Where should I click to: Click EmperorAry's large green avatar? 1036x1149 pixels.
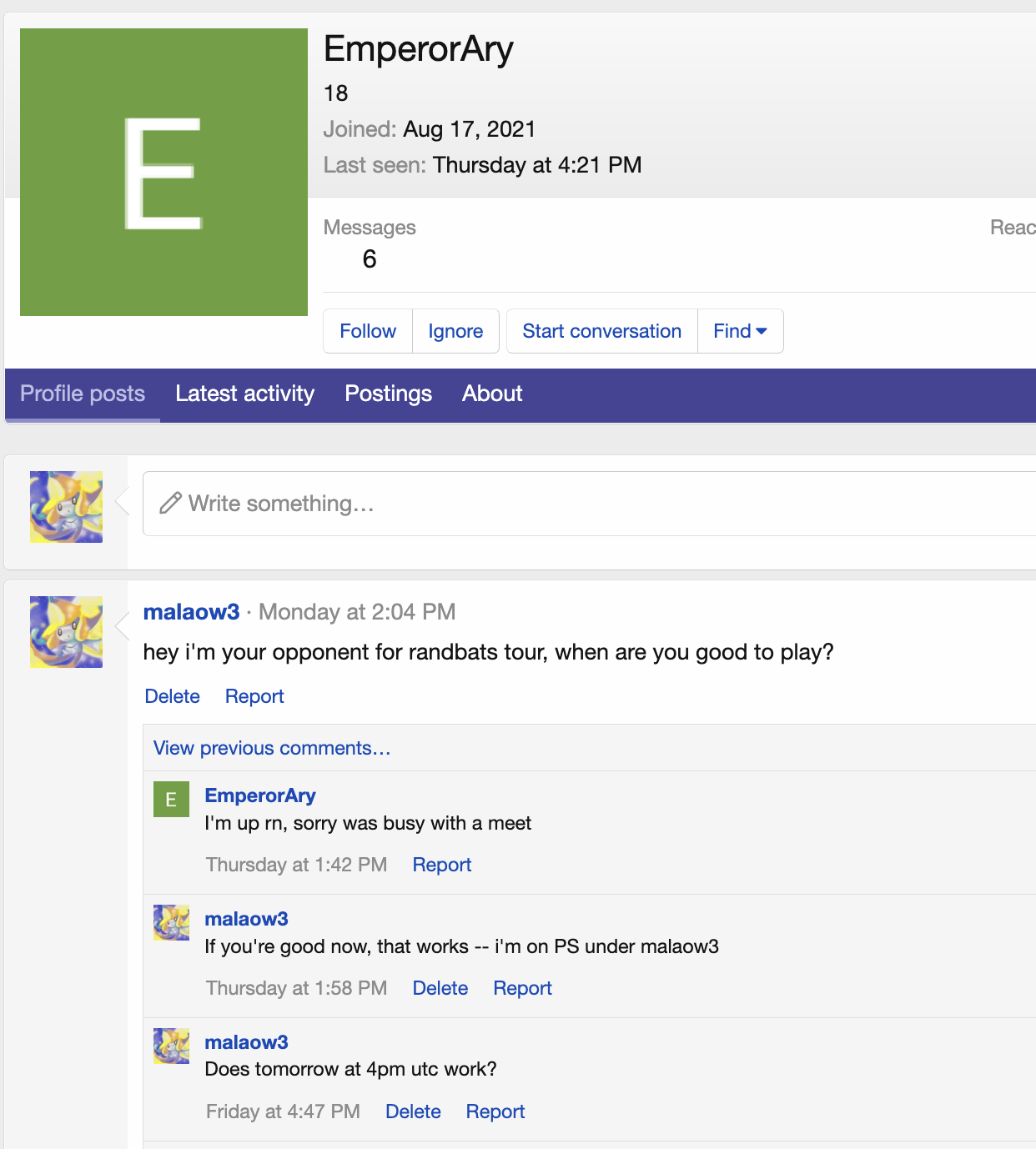163,172
